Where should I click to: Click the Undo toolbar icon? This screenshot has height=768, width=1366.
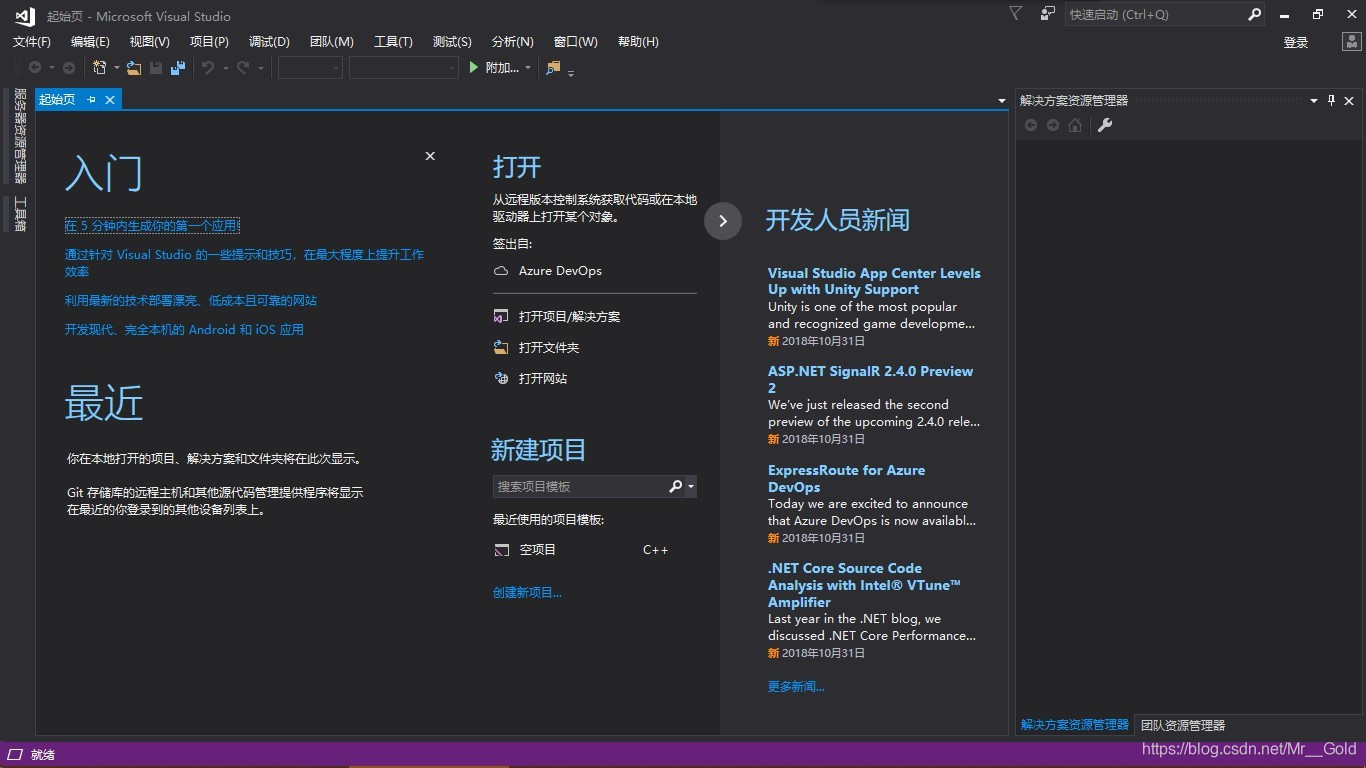click(208, 68)
